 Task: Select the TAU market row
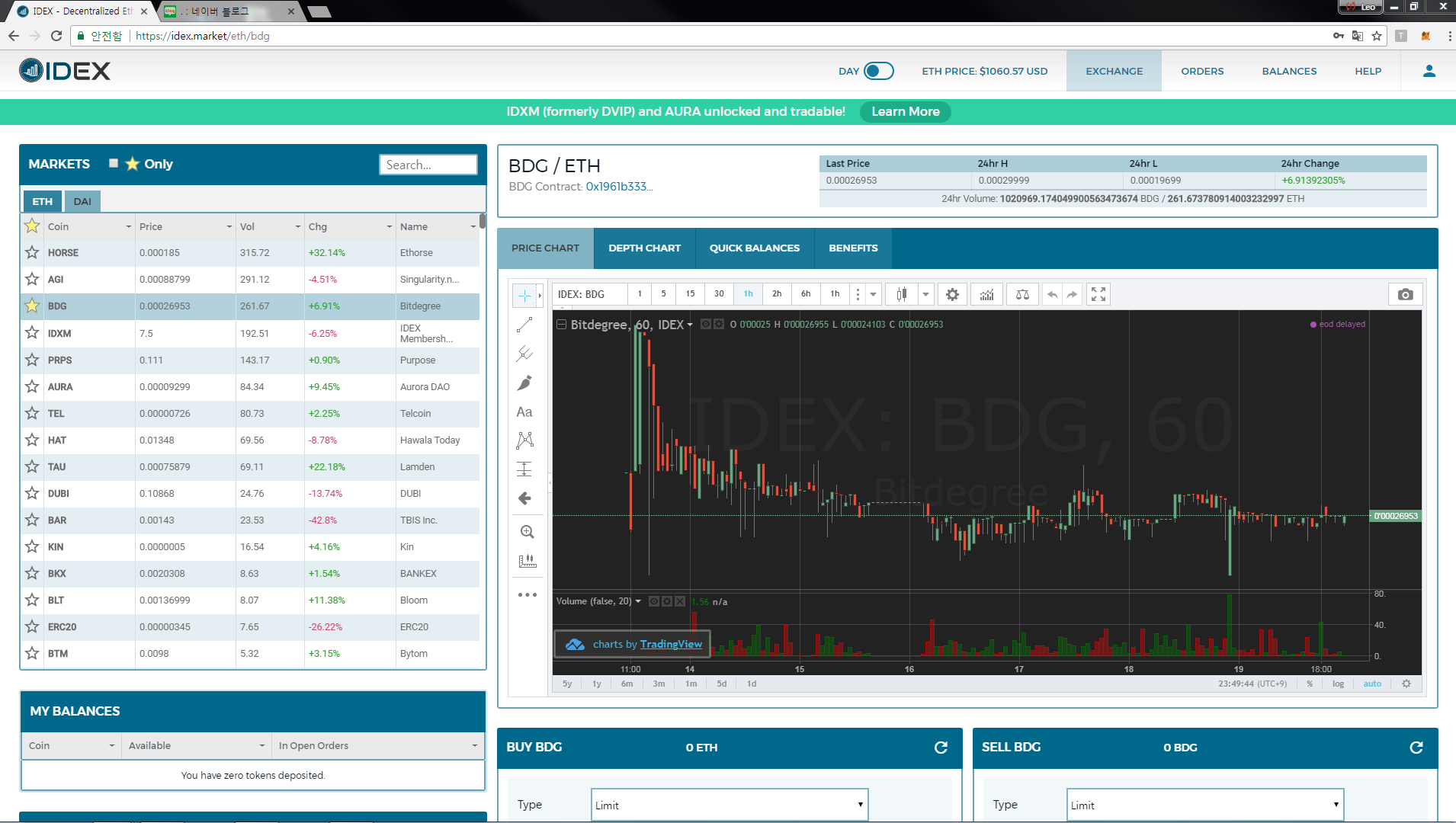(250, 466)
